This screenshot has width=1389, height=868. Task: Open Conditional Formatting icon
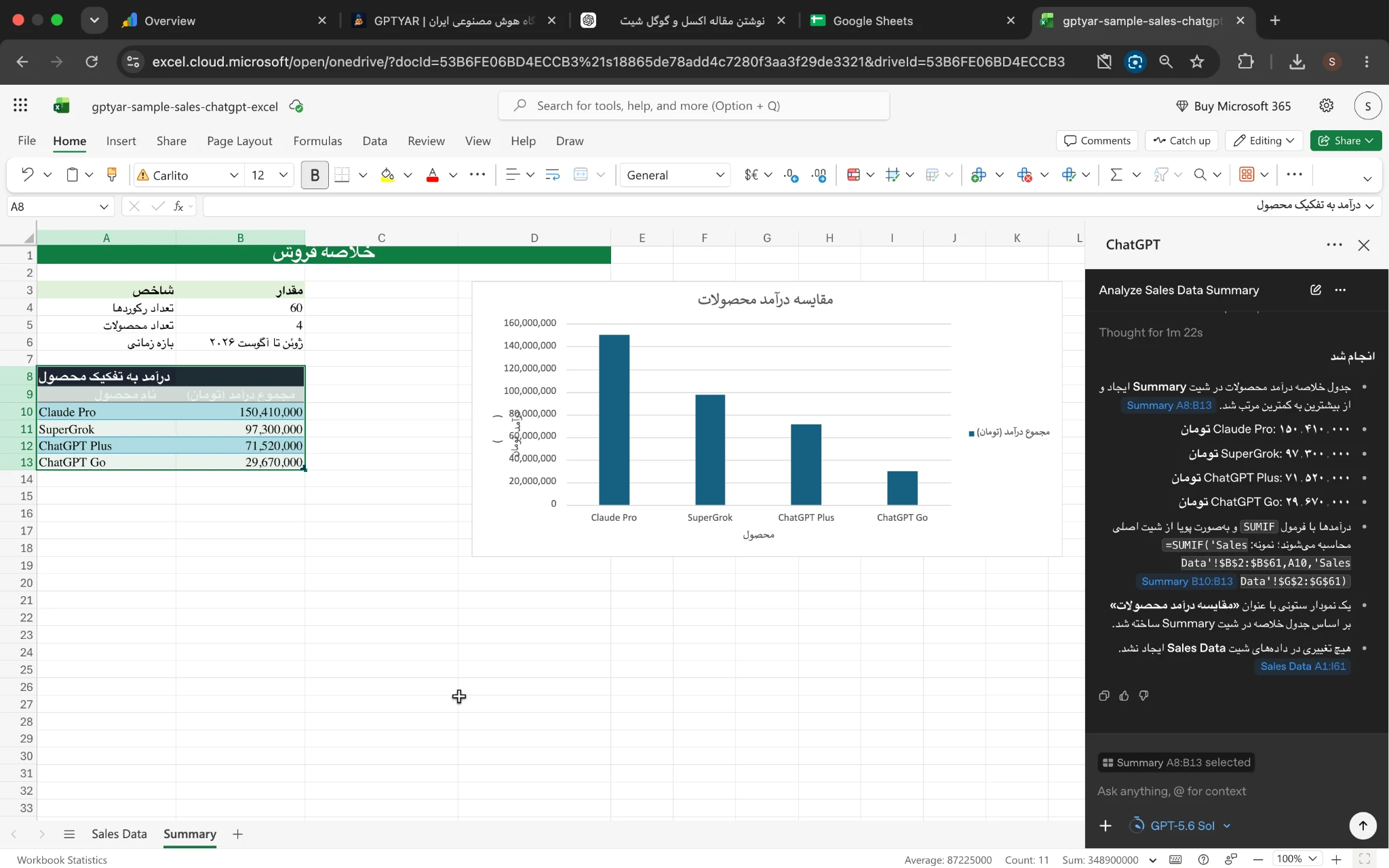[x=854, y=175]
